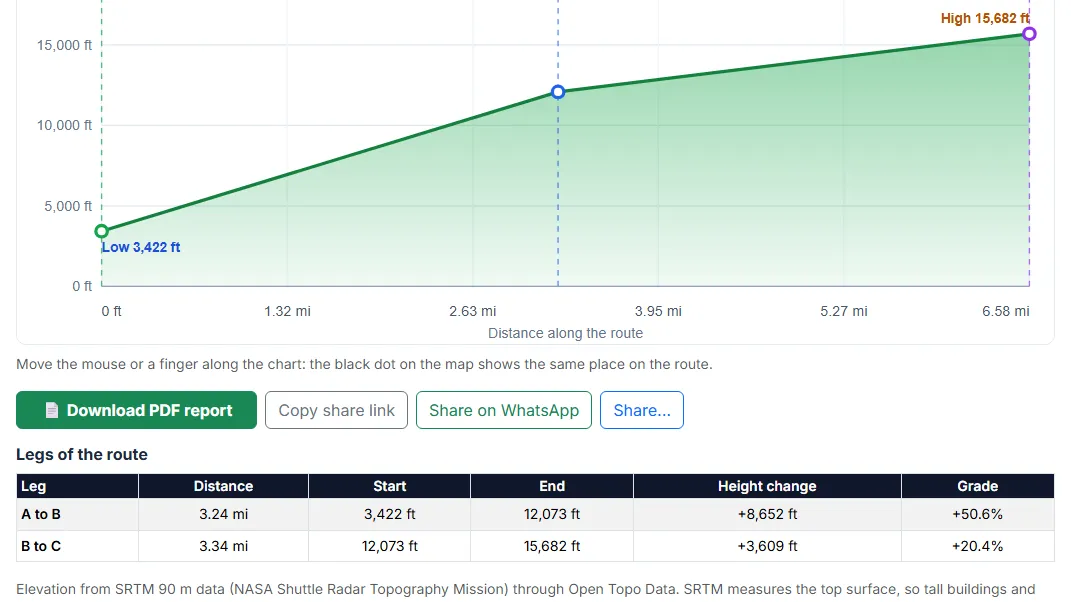Screen dimensions: 1071x602
Task: Copy the share link
Action: 336,410
